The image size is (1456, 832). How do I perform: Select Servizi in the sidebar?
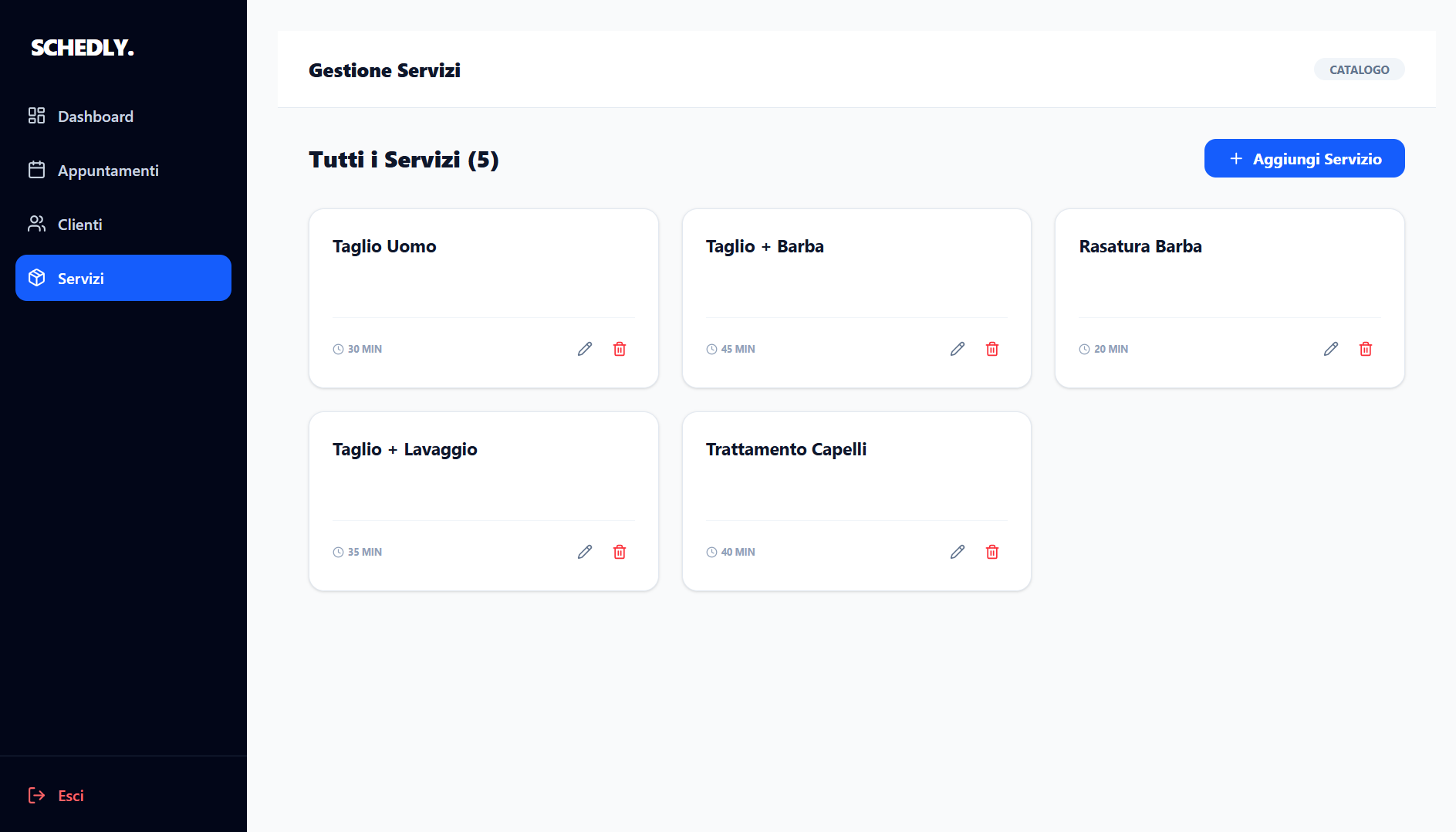click(123, 278)
